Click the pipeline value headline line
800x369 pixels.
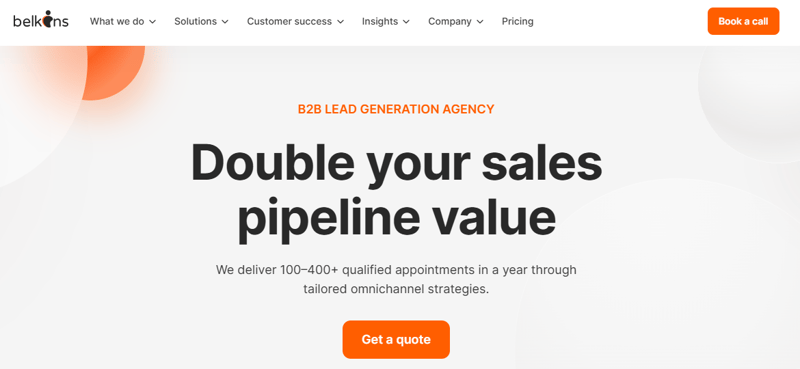pyautogui.click(x=396, y=218)
